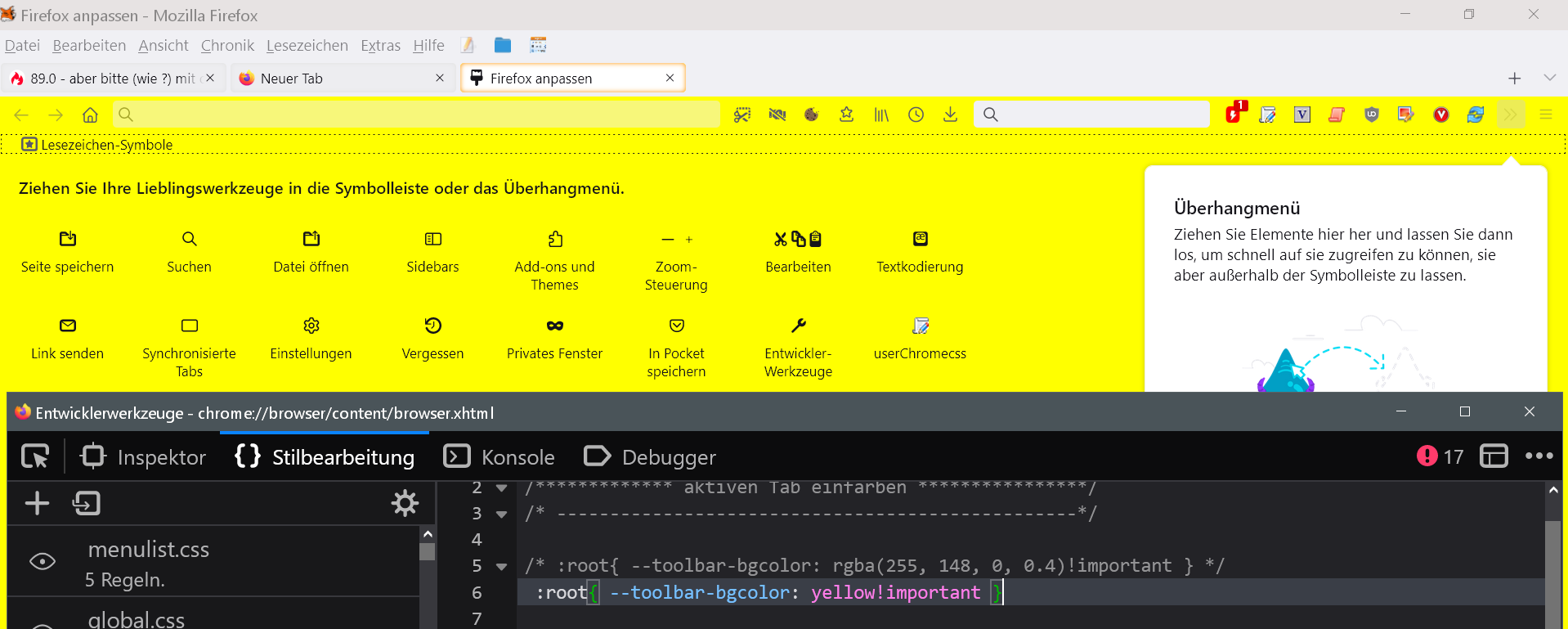Viewport: 1568px width, 629px height.
Task: Open the list all tabs dropdown
Action: (1549, 78)
